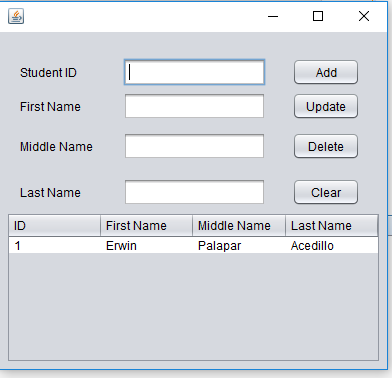Select the ID column header

click(x=54, y=226)
